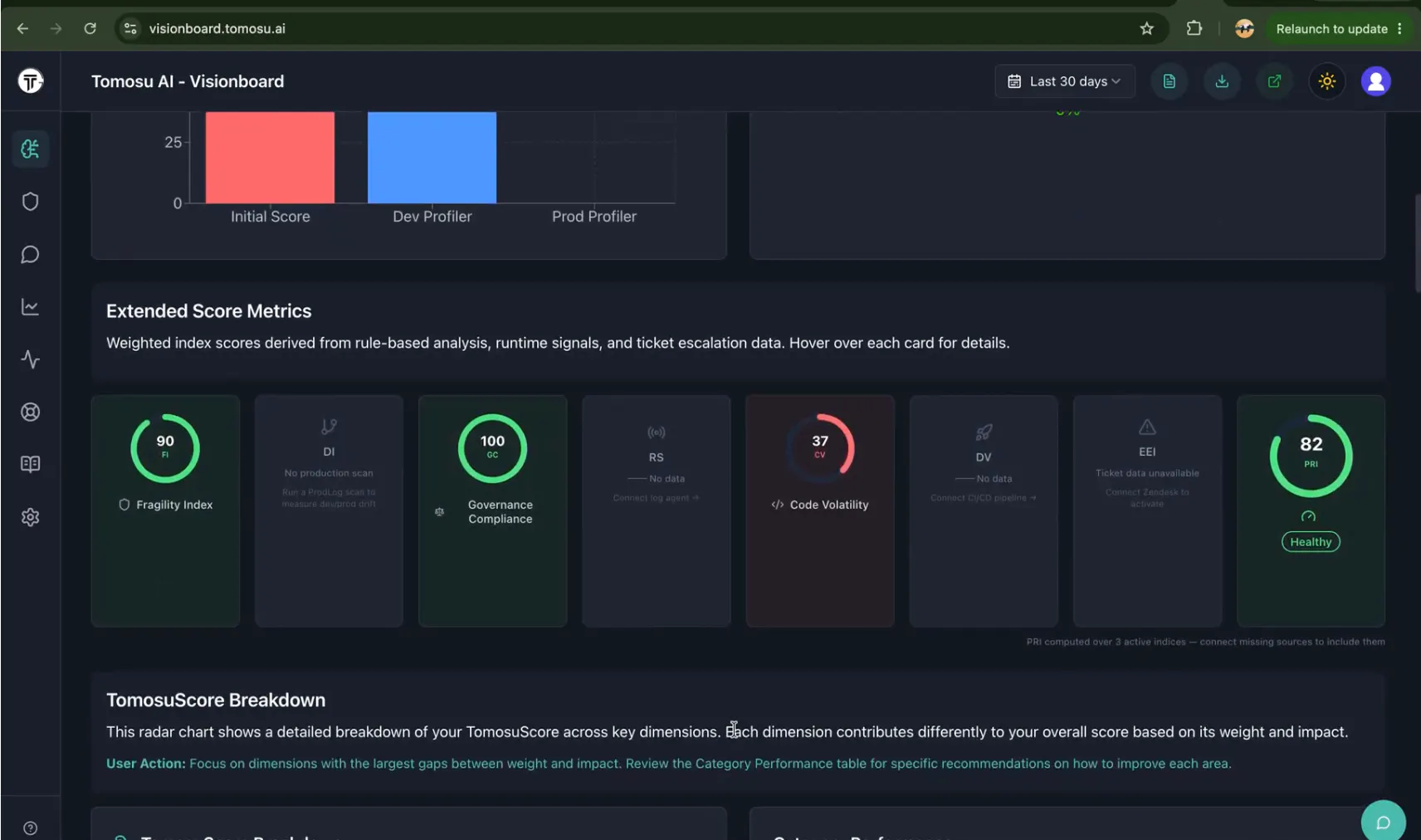
Task: Click the external link share icon in the header
Action: pyautogui.click(x=1274, y=81)
